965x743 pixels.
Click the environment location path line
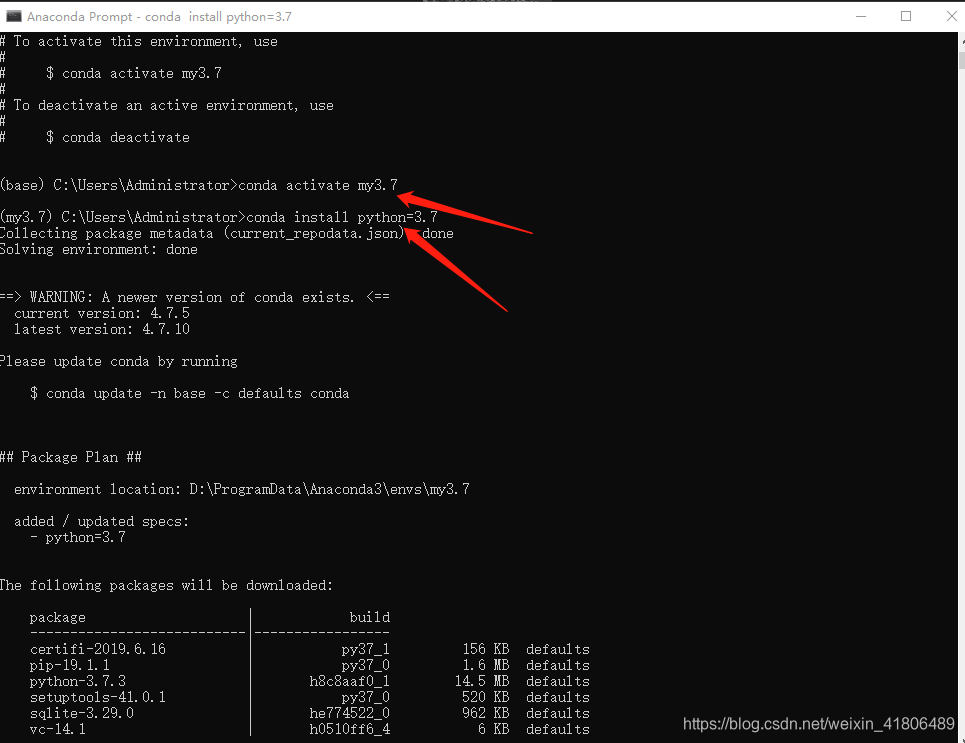click(x=242, y=489)
